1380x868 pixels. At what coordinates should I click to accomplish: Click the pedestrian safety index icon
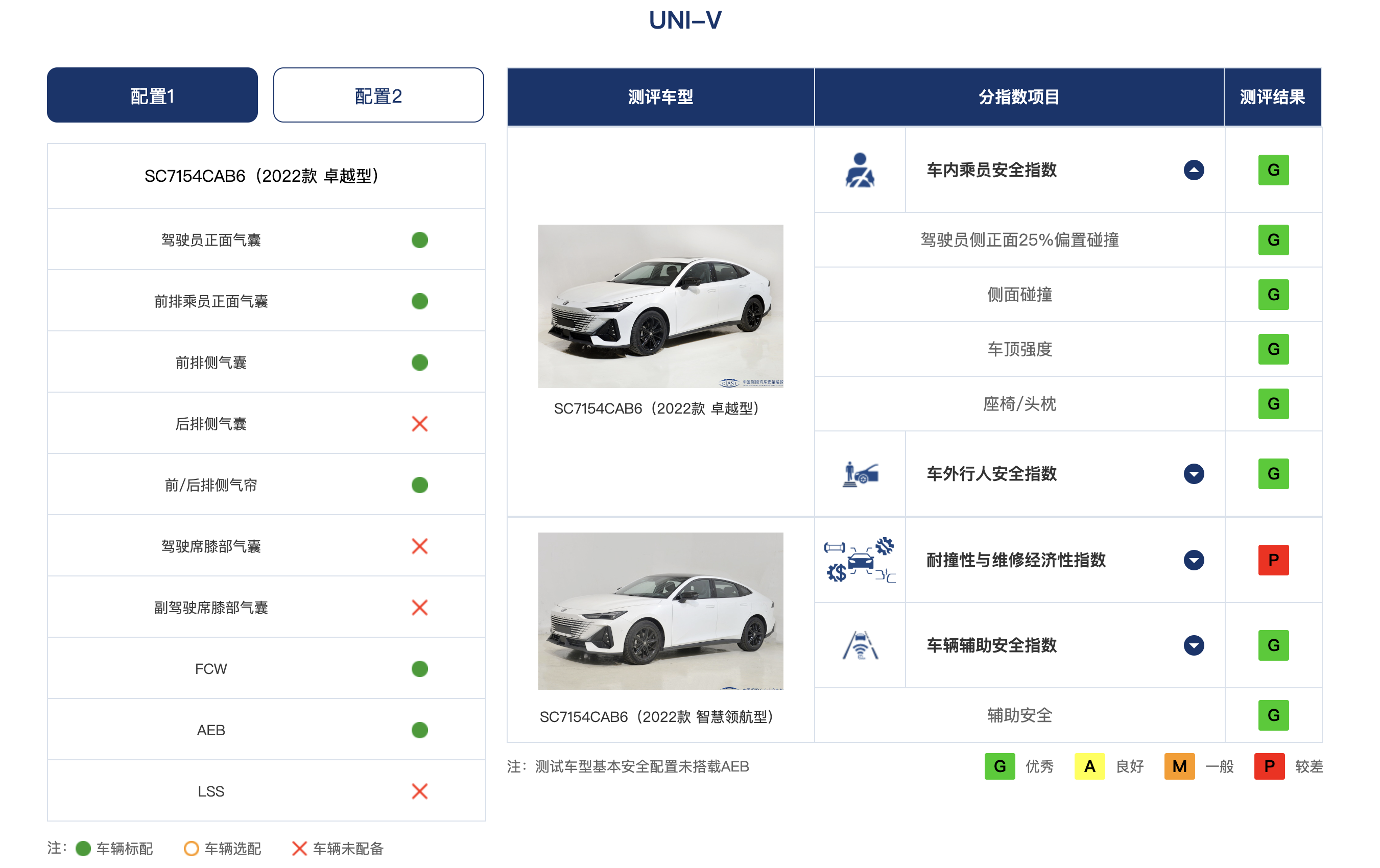(x=860, y=474)
